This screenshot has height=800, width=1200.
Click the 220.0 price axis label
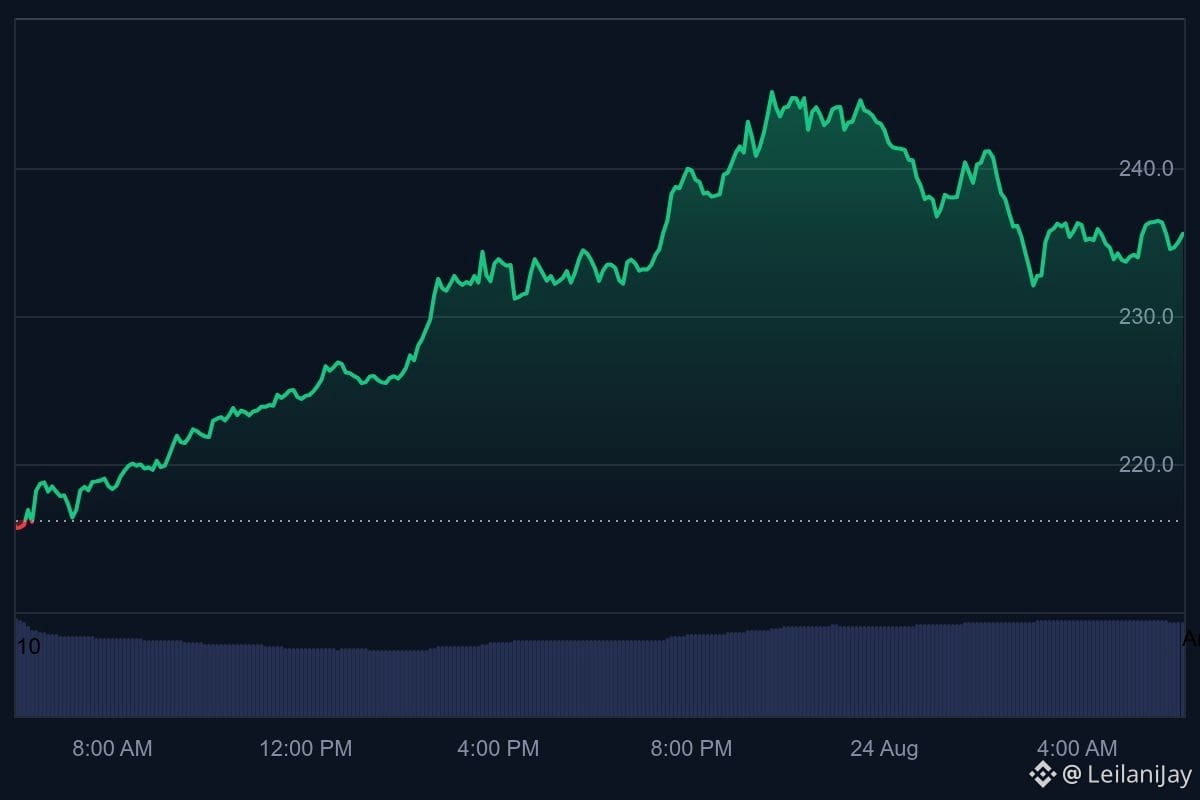[x=1146, y=465]
